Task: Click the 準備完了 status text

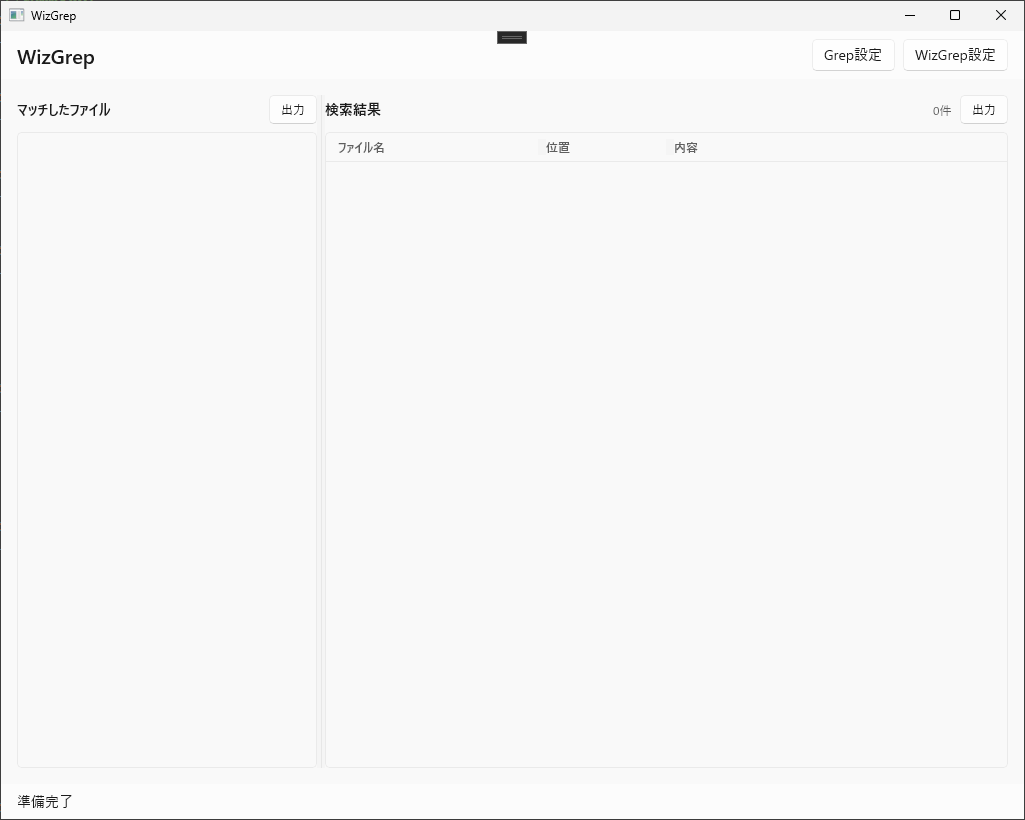Action: tap(45, 801)
